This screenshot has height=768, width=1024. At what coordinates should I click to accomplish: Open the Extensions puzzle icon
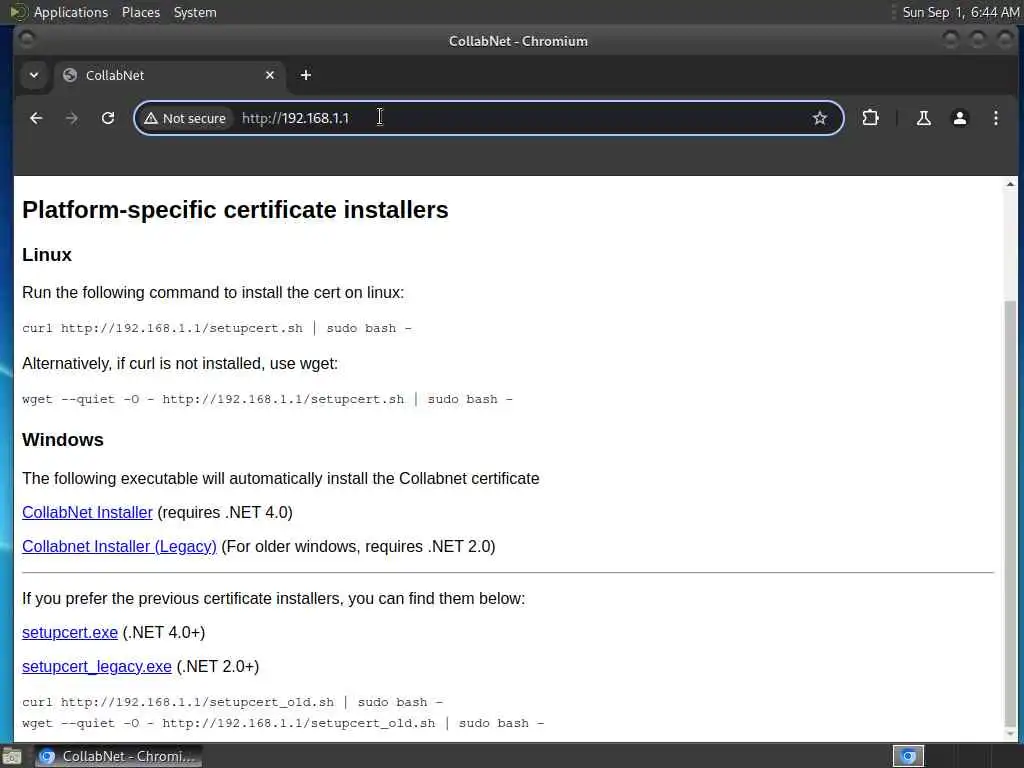(x=871, y=118)
